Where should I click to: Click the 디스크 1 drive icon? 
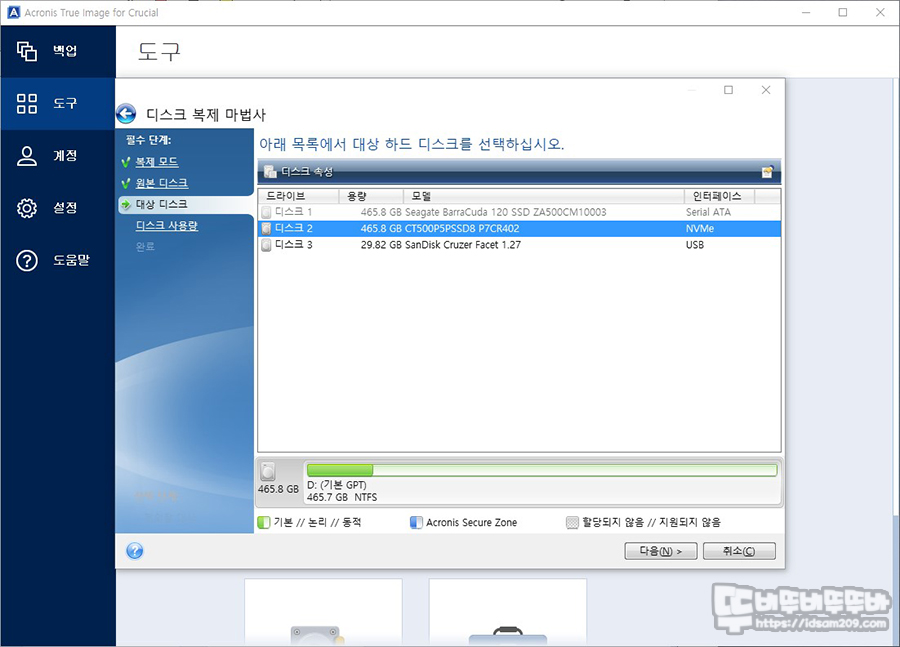coord(266,212)
